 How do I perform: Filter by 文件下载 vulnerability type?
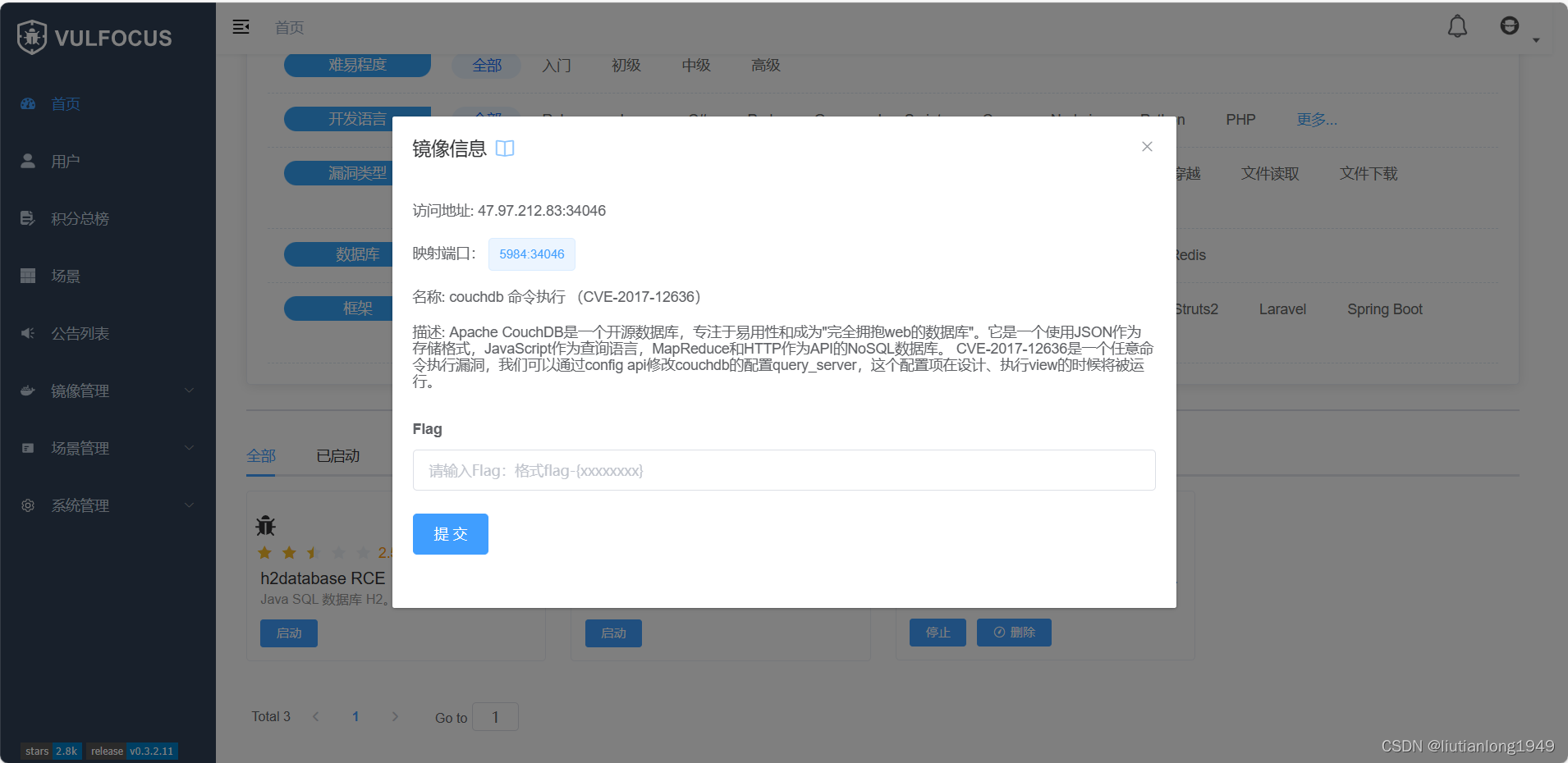[1369, 174]
